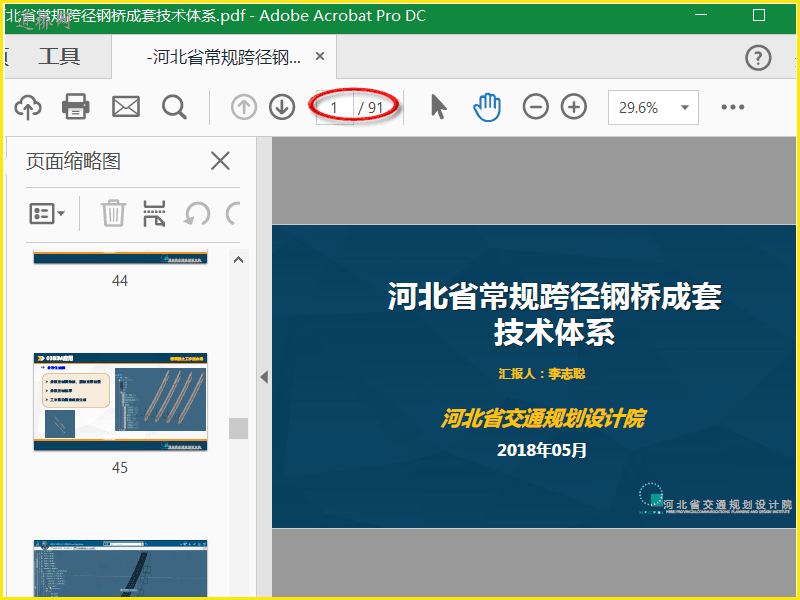Activate the Hand pan tool
The image size is (800, 600).
click(x=487, y=107)
